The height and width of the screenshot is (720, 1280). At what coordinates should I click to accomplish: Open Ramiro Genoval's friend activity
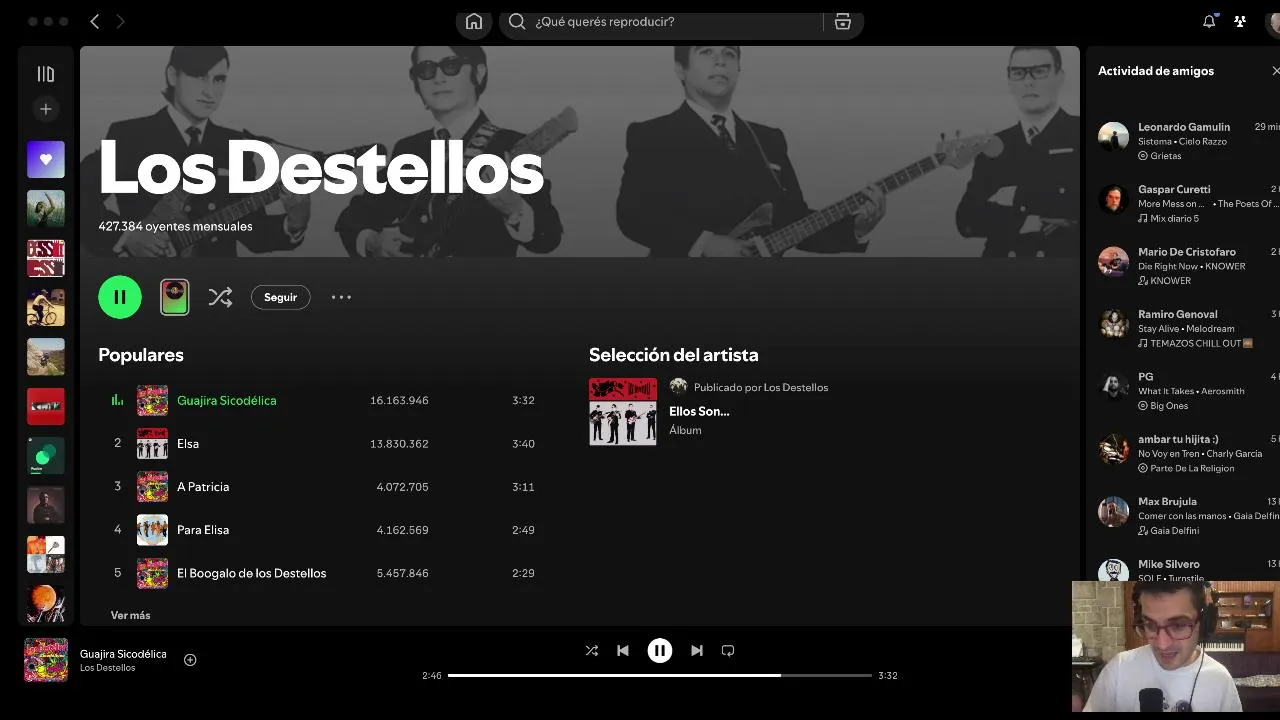tap(1188, 328)
